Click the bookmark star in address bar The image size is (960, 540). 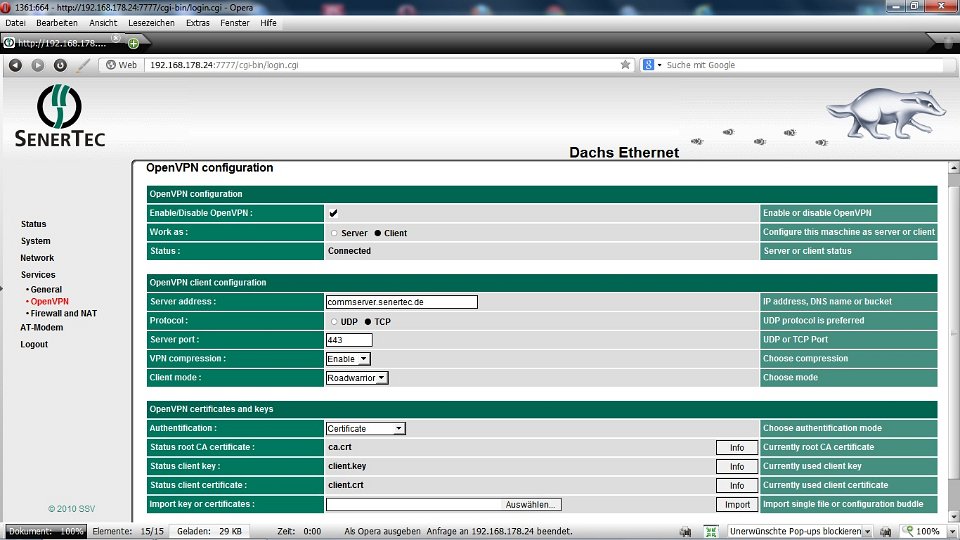tap(626, 65)
